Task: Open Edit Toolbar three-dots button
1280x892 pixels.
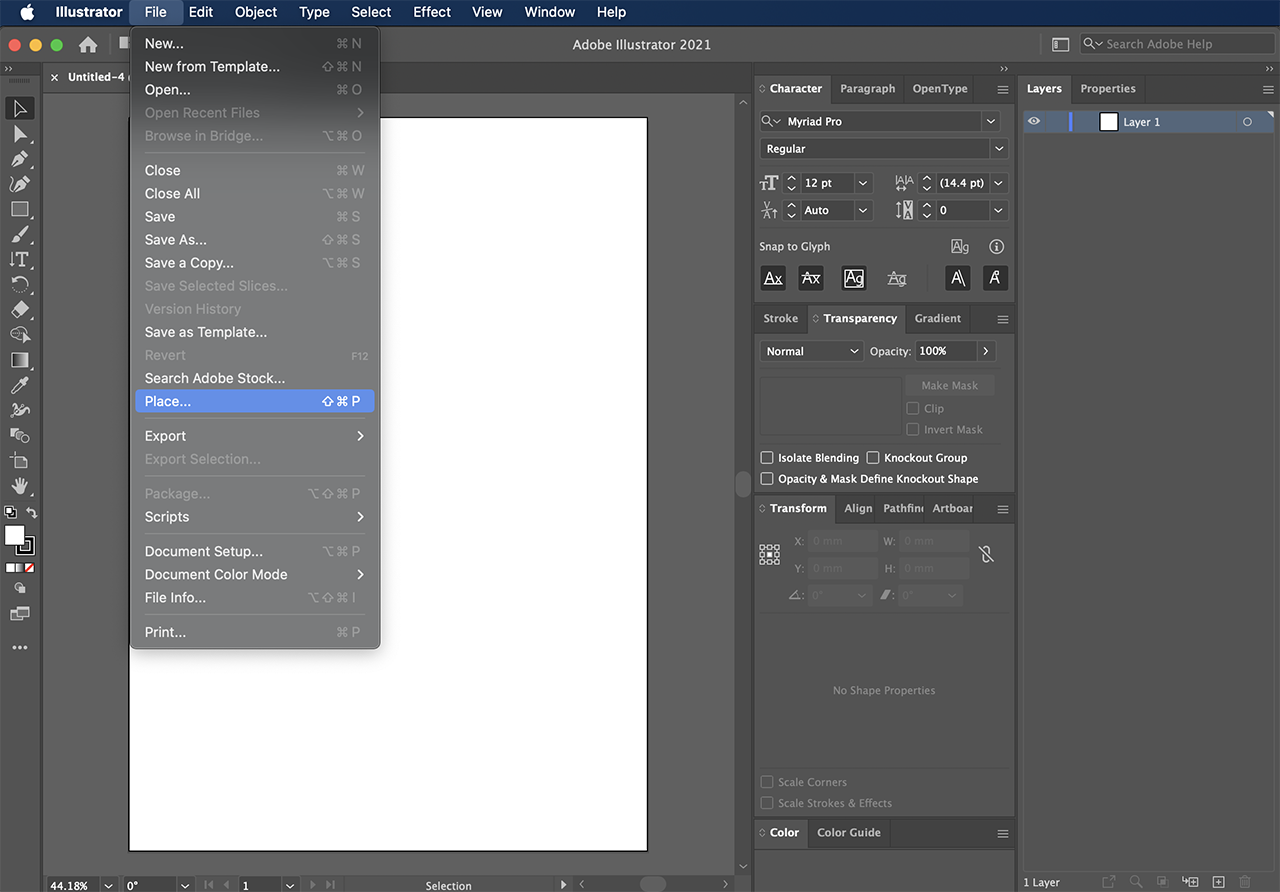Action: tap(20, 648)
